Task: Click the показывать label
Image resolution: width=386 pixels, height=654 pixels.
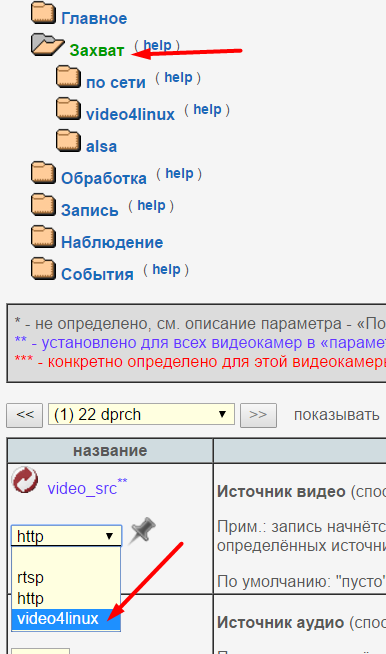Action: tap(337, 415)
